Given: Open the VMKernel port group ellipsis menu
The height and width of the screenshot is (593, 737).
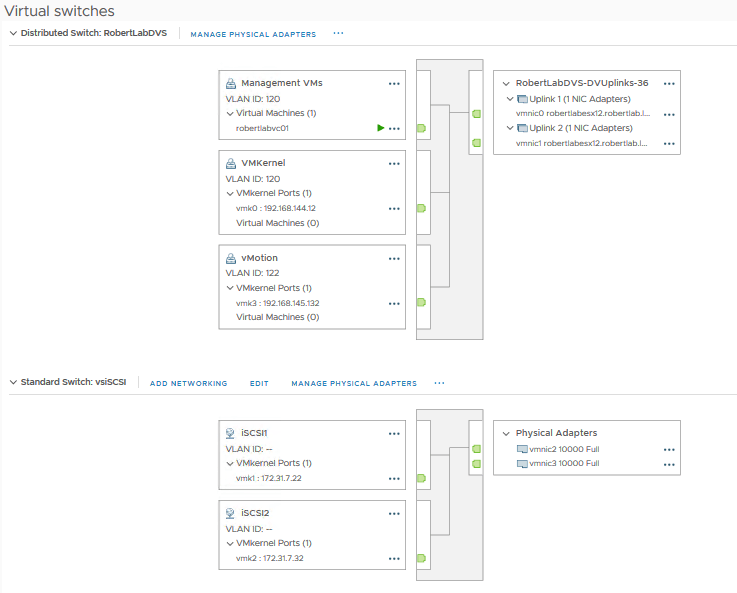Looking at the screenshot, I should click(394, 163).
